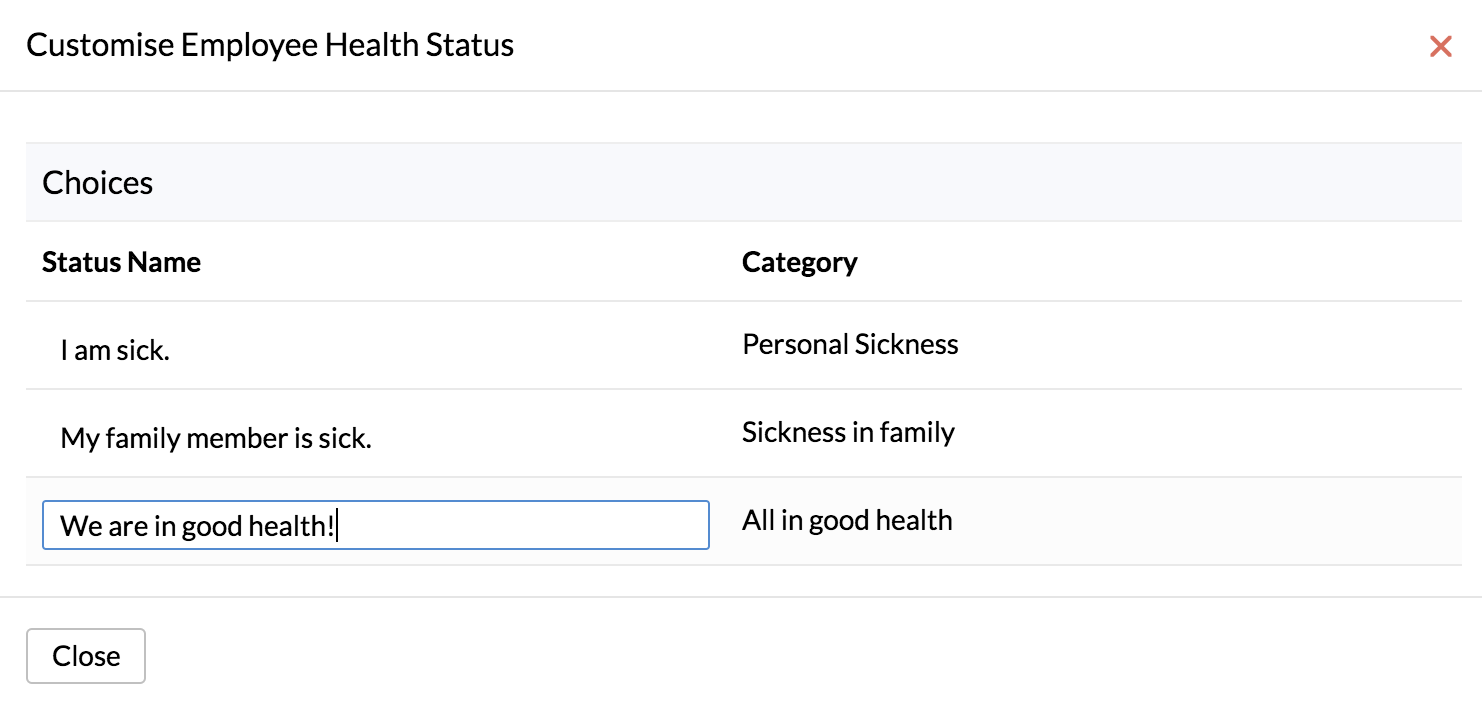Click the 'Category' column header
This screenshot has height=706, width=1482.
(x=799, y=262)
